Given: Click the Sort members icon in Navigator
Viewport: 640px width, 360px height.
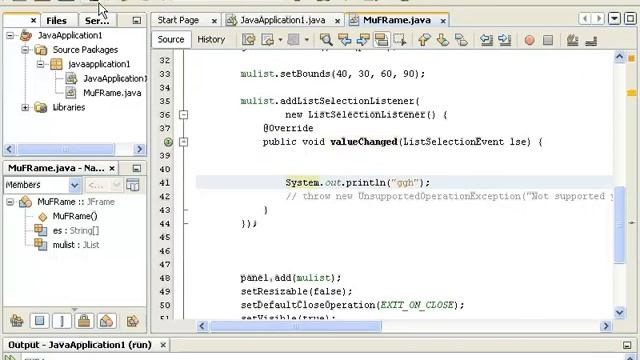Looking at the screenshot, I should coord(133,321).
